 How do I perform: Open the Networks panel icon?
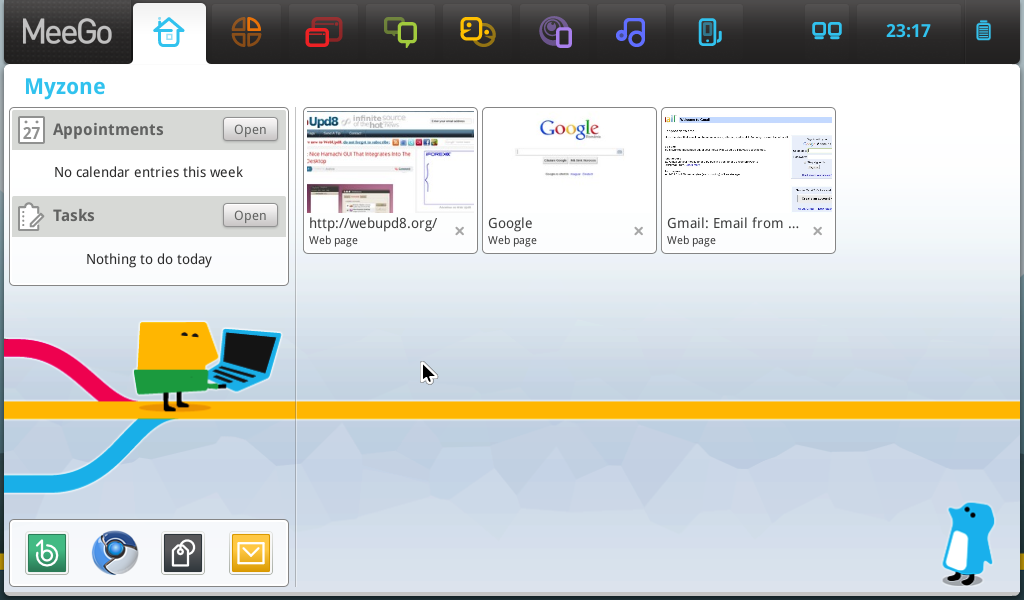click(827, 31)
